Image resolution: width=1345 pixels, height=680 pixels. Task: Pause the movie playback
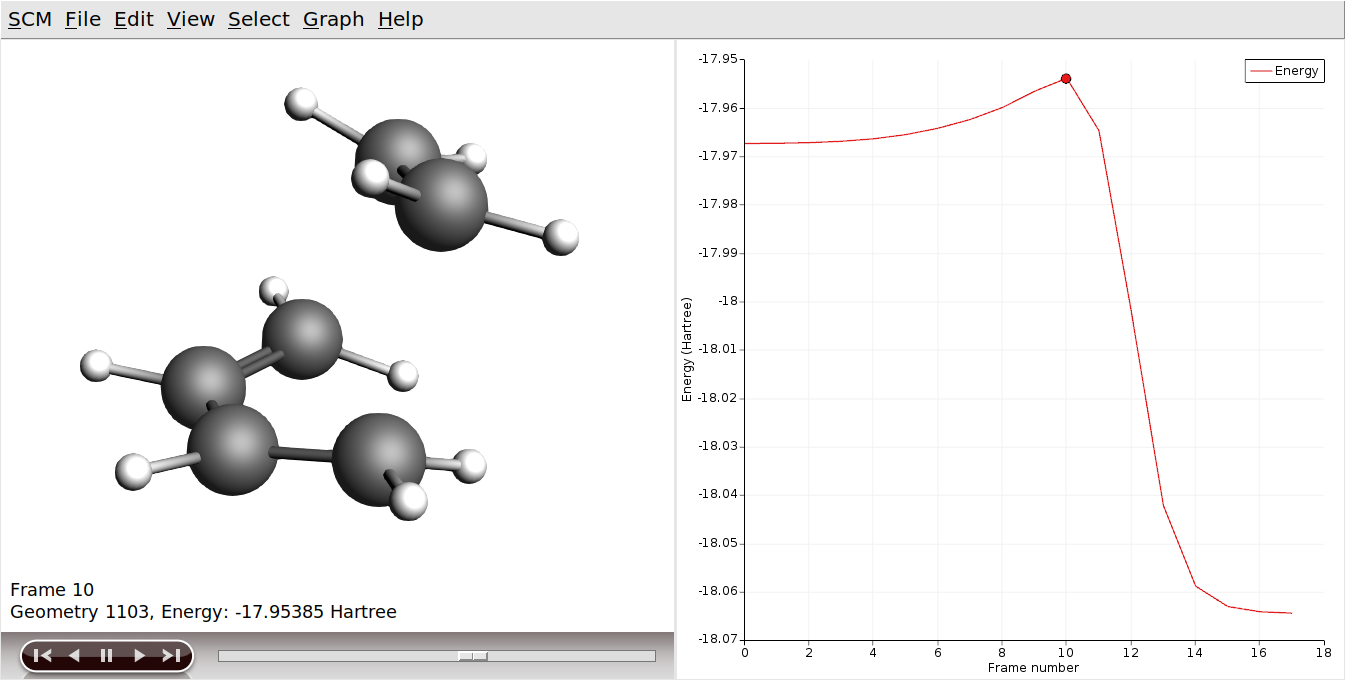click(x=106, y=656)
